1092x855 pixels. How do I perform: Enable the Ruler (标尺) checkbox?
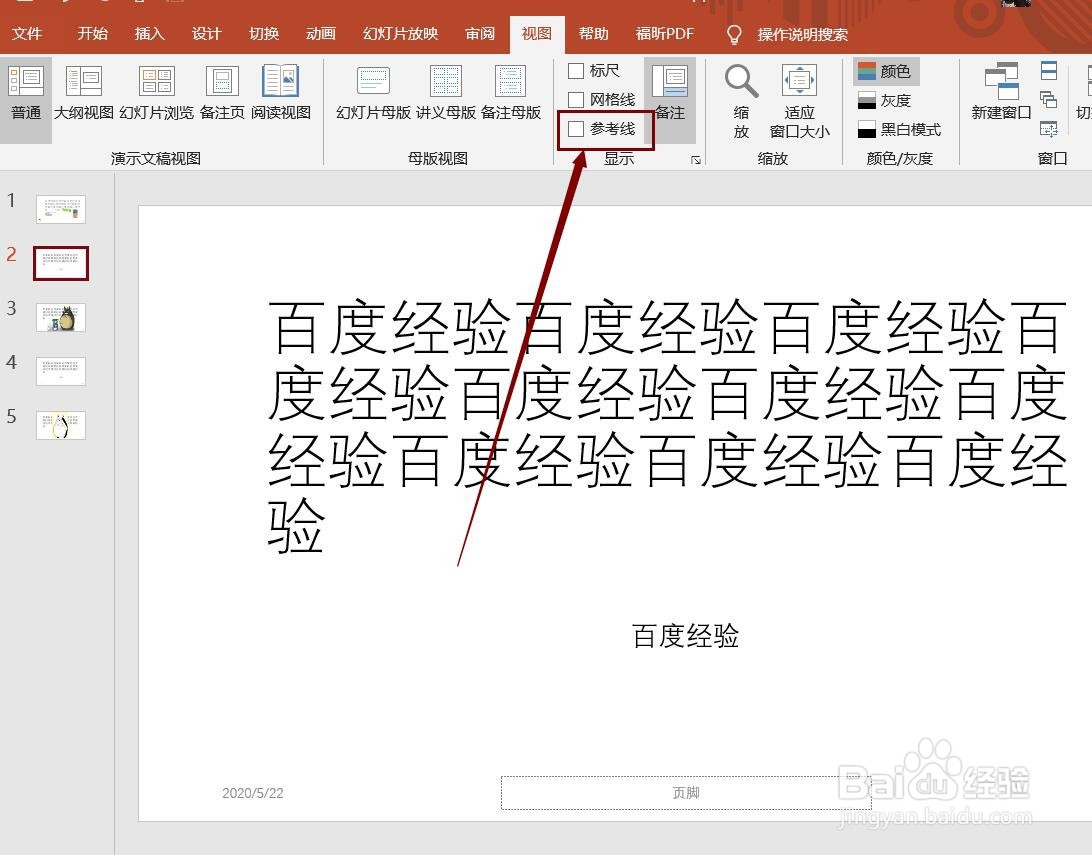pos(576,70)
